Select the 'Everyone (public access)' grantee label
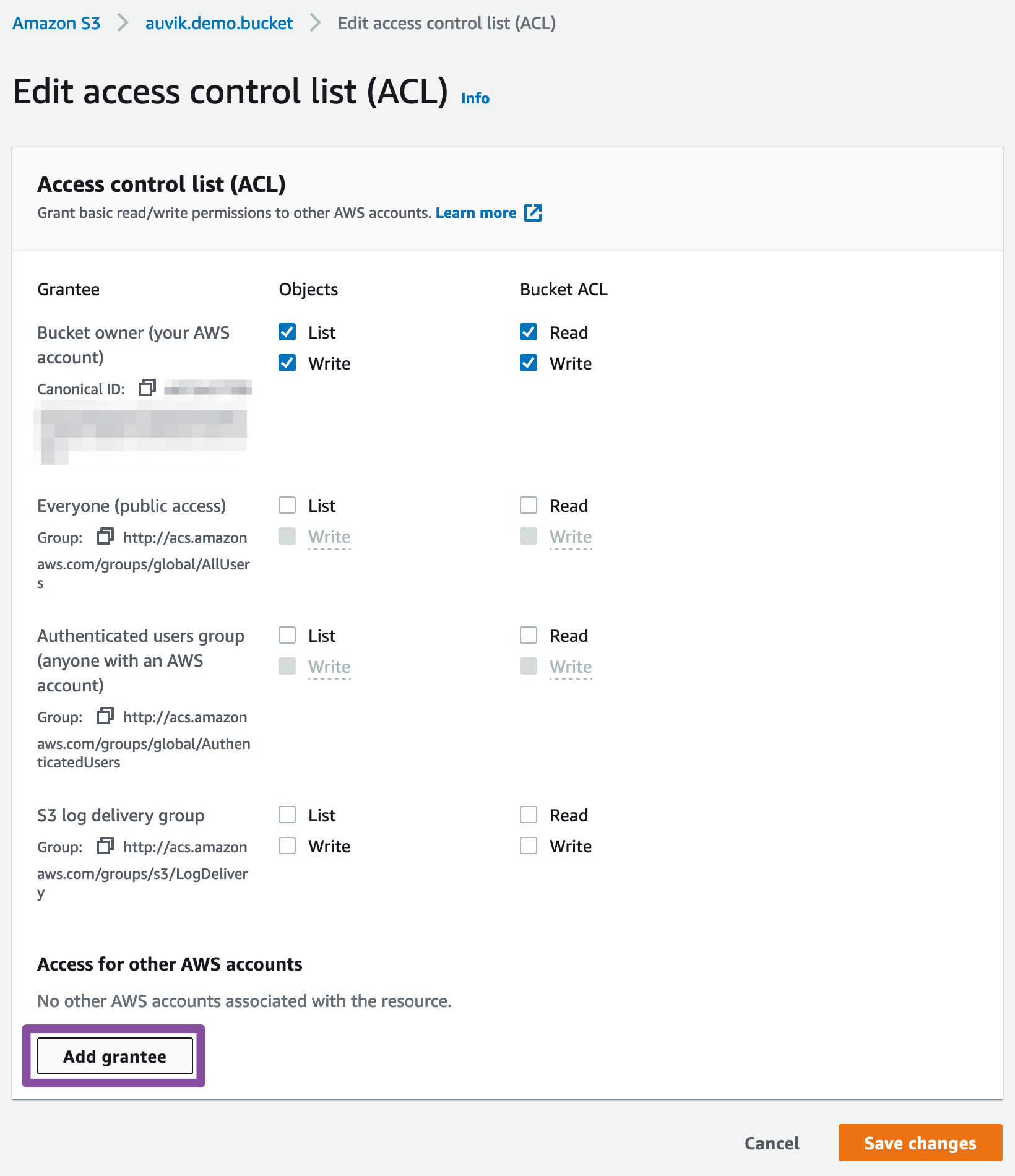Image resolution: width=1015 pixels, height=1176 pixels. coord(132,506)
